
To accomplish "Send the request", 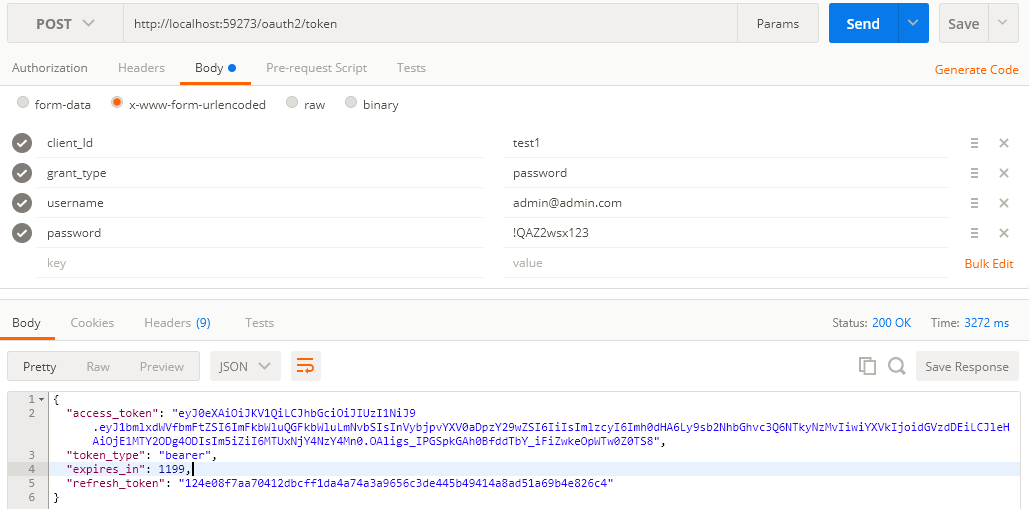I will [863, 24].
